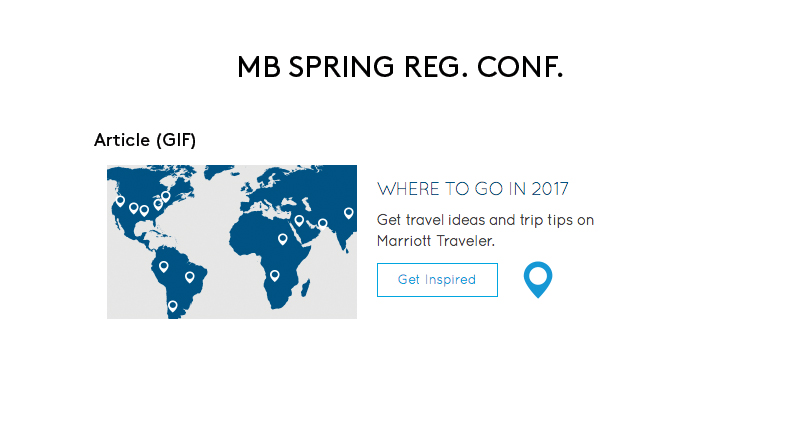Select the pin just north of the Arabian Peninsula
The width and height of the screenshot is (800, 421).
pyautogui.click(x=298, y=220)
